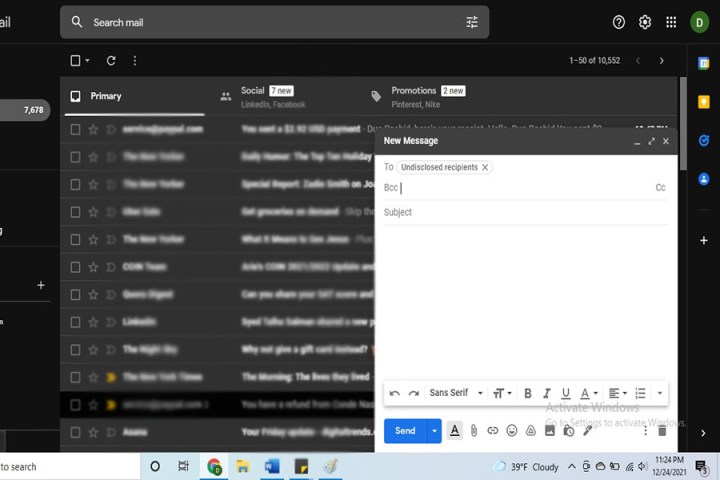Pop out compose to full screen
The height and width of the screenshot is (480, 720).
(651, 141)
